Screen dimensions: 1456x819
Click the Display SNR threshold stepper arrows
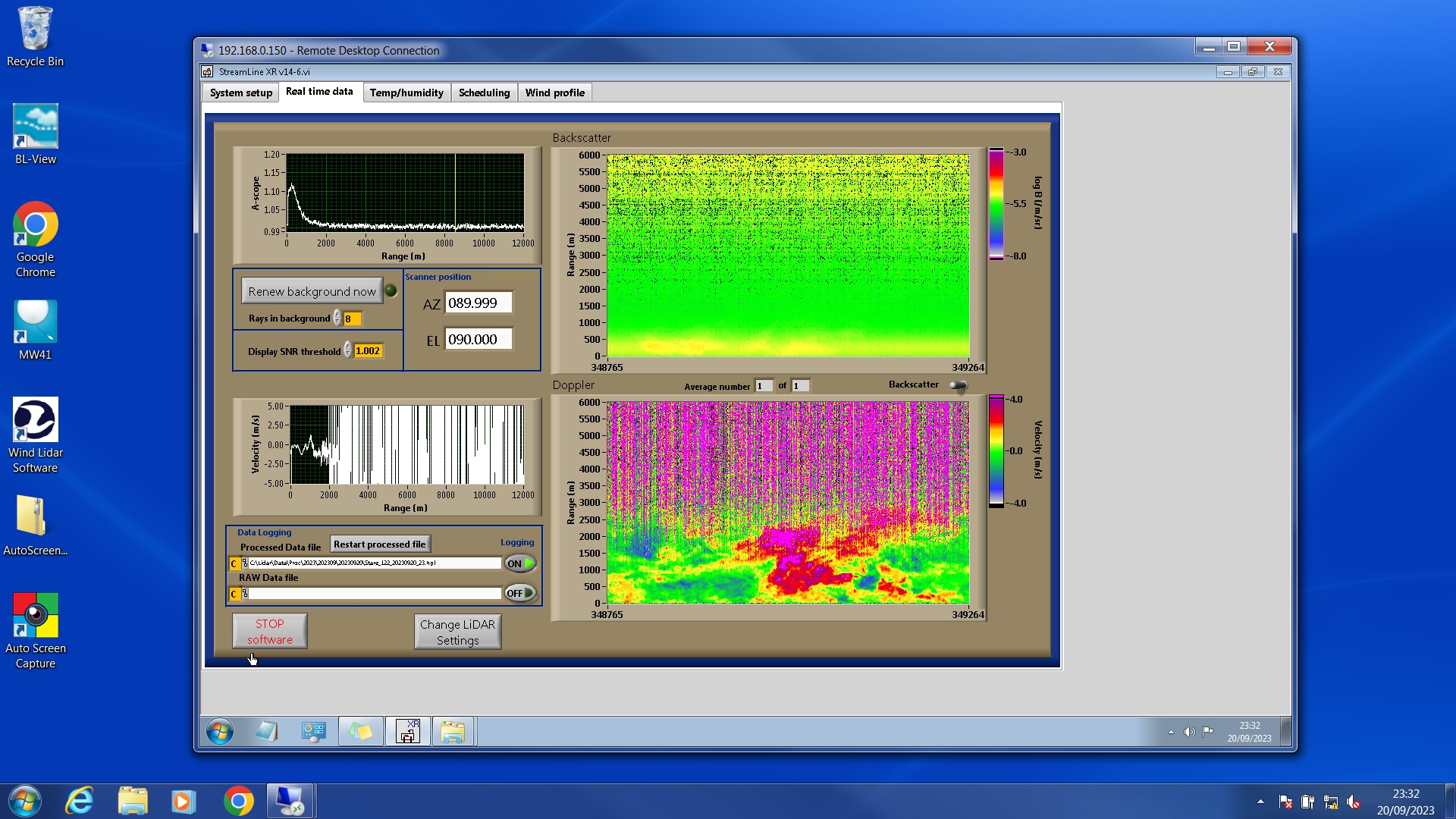pos(347,350)
